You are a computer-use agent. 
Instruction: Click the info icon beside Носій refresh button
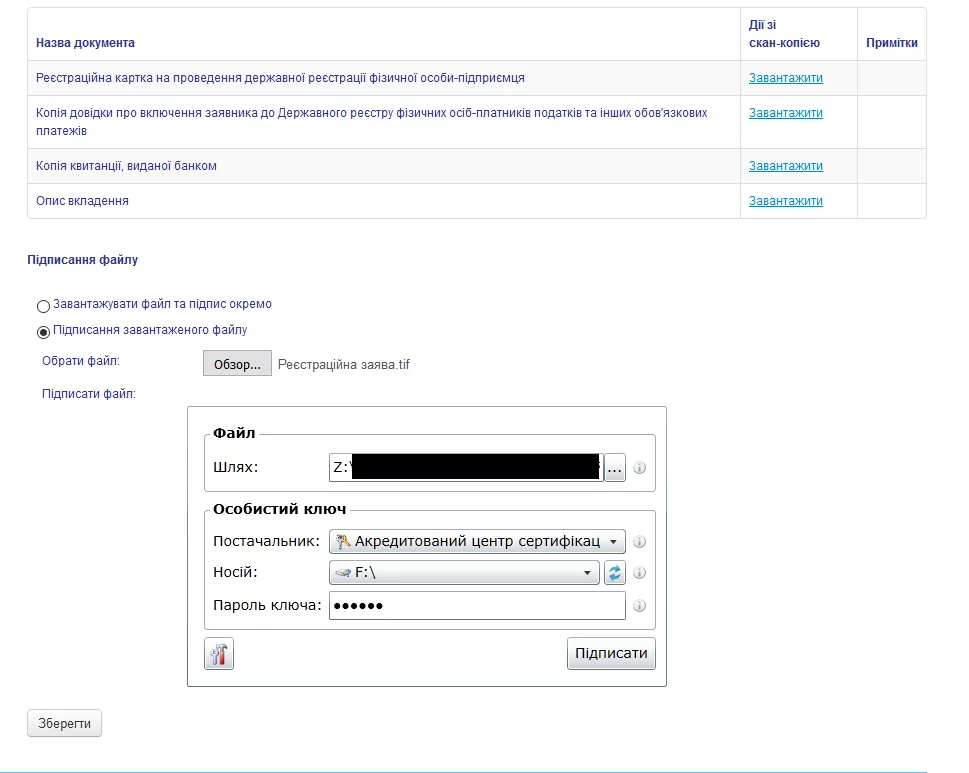pos(640,573)
